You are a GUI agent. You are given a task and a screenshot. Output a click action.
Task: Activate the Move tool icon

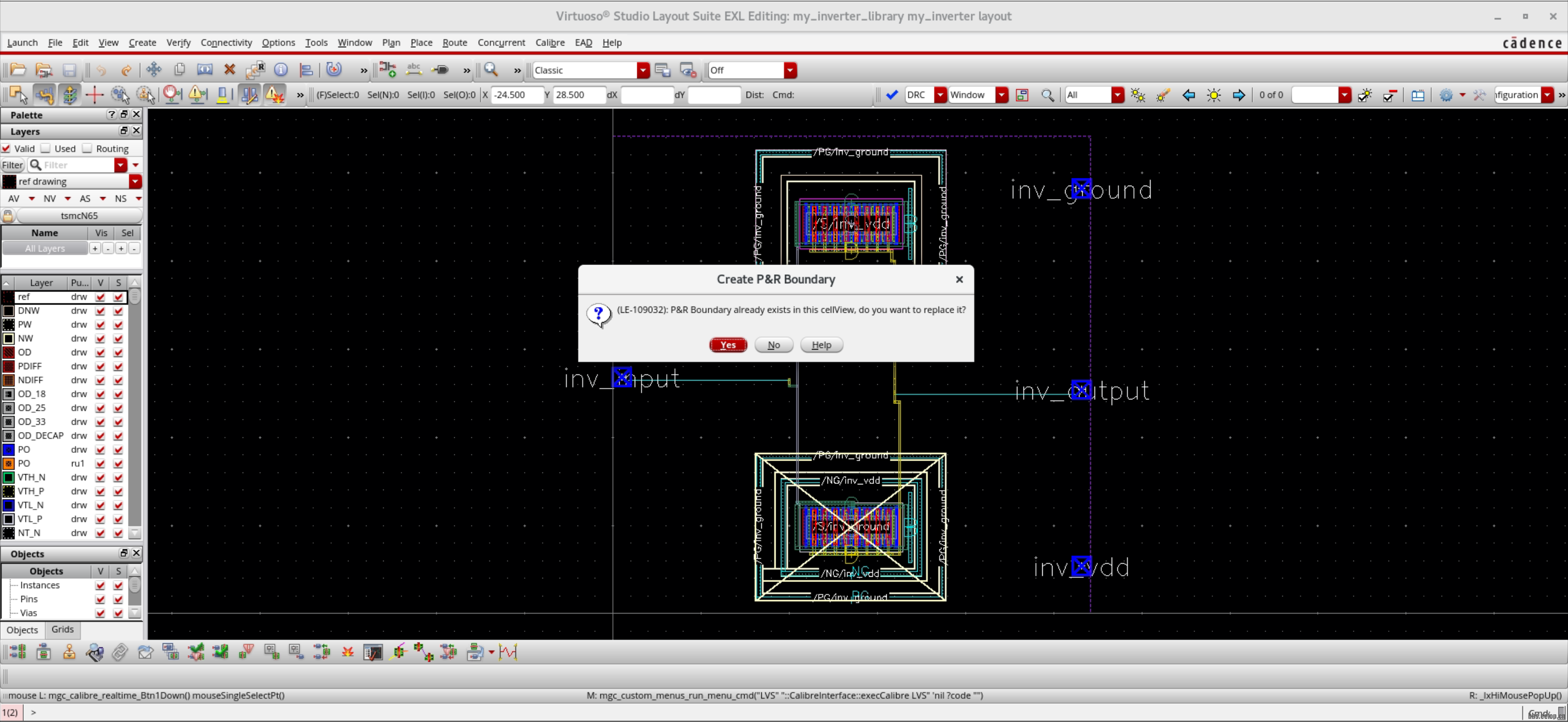[153, 70]
